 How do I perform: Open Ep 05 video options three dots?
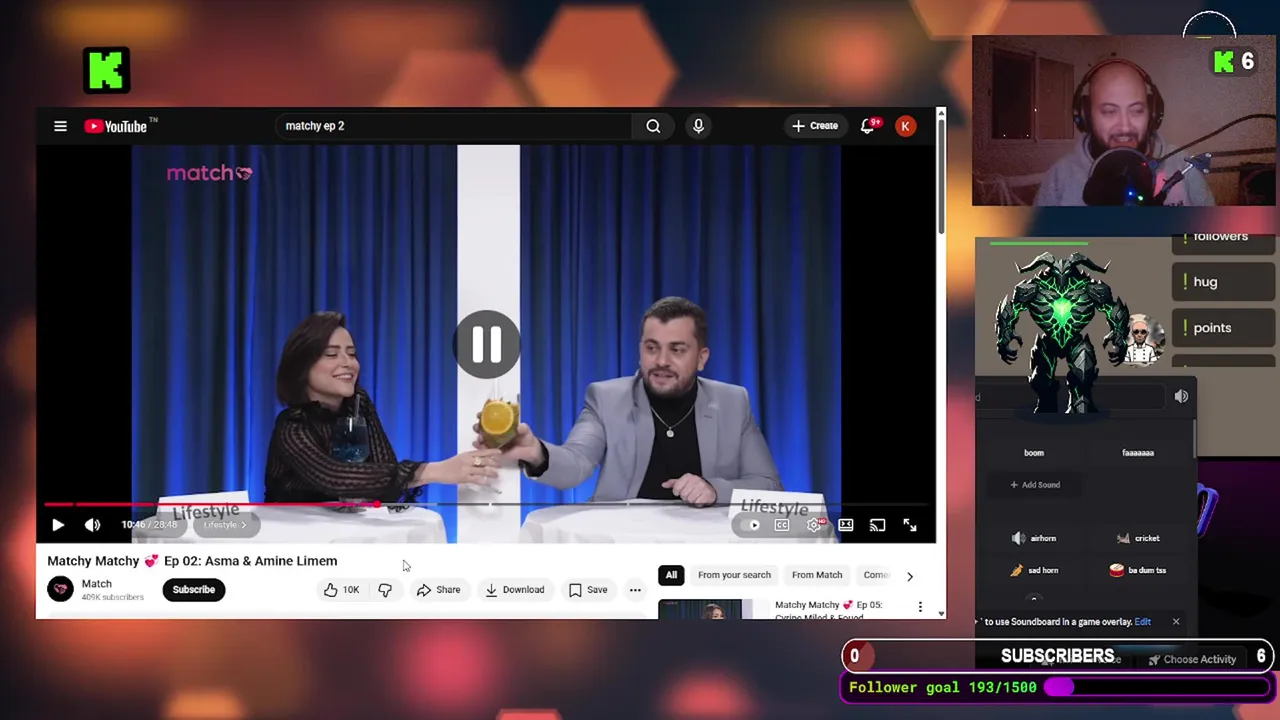tap(920, 607)
